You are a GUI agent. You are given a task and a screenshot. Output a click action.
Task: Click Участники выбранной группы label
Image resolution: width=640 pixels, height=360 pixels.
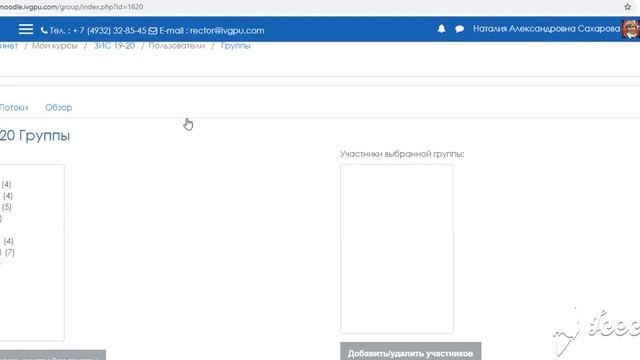[x=402, y=154]
